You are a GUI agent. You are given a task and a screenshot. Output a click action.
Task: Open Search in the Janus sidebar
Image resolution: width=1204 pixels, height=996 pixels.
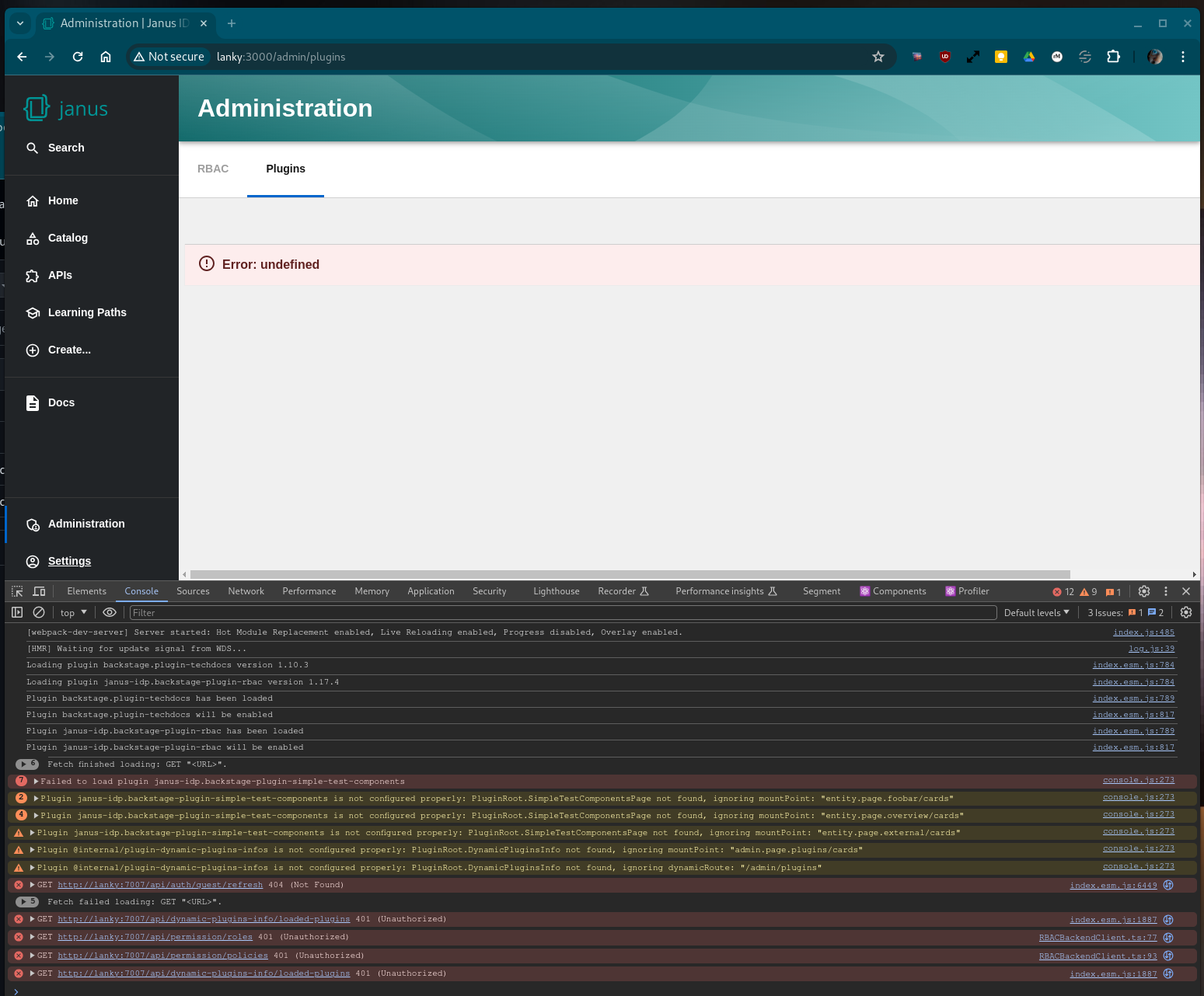55,148
